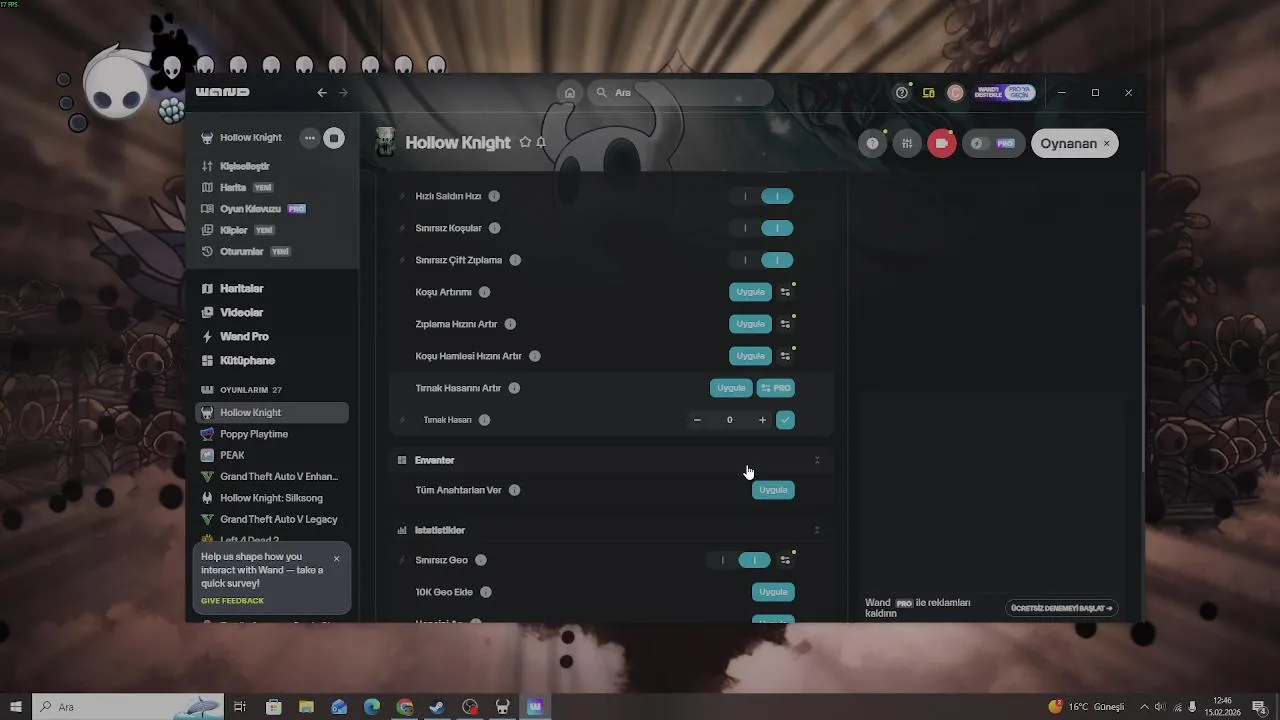1280x720 pixels.
Task: Open more options for Hollow Knight
Action: [310, 138]
